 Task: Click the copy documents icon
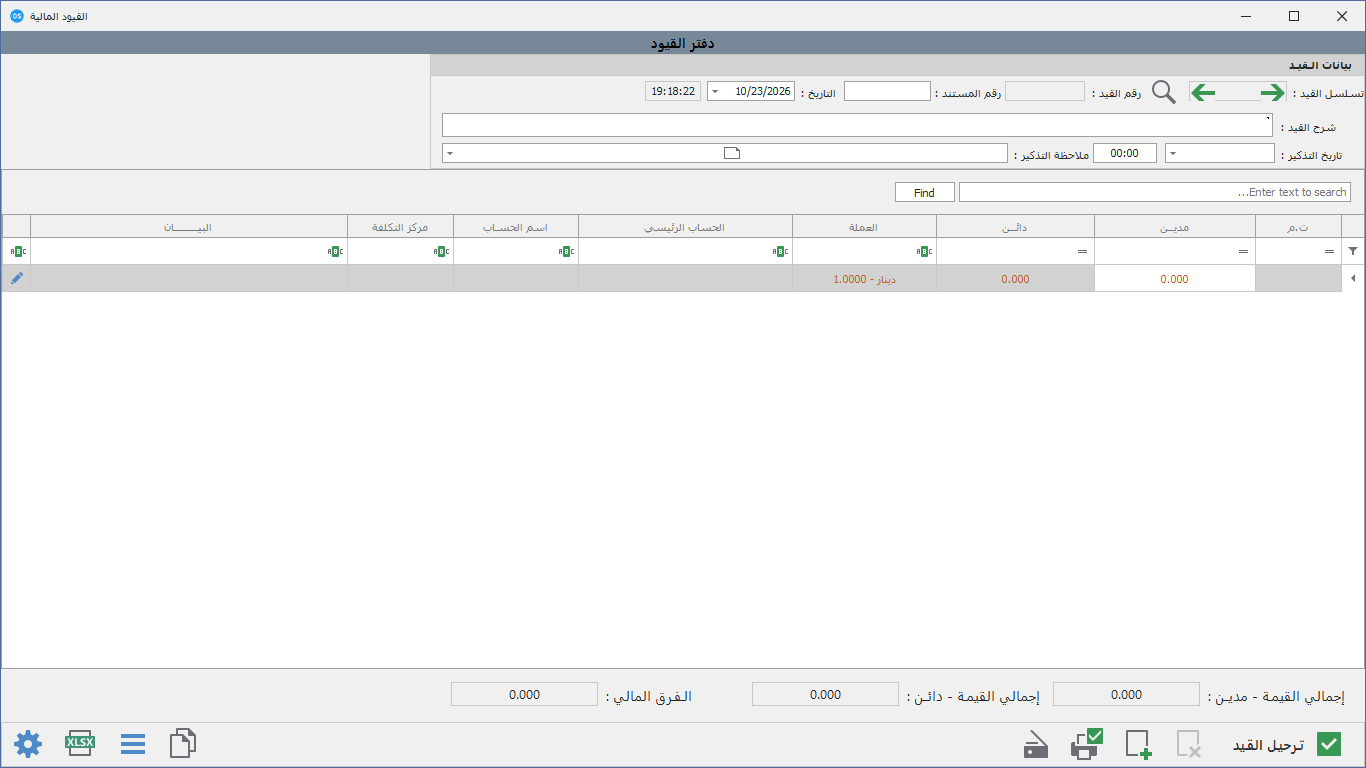click(x=183, y=743)
